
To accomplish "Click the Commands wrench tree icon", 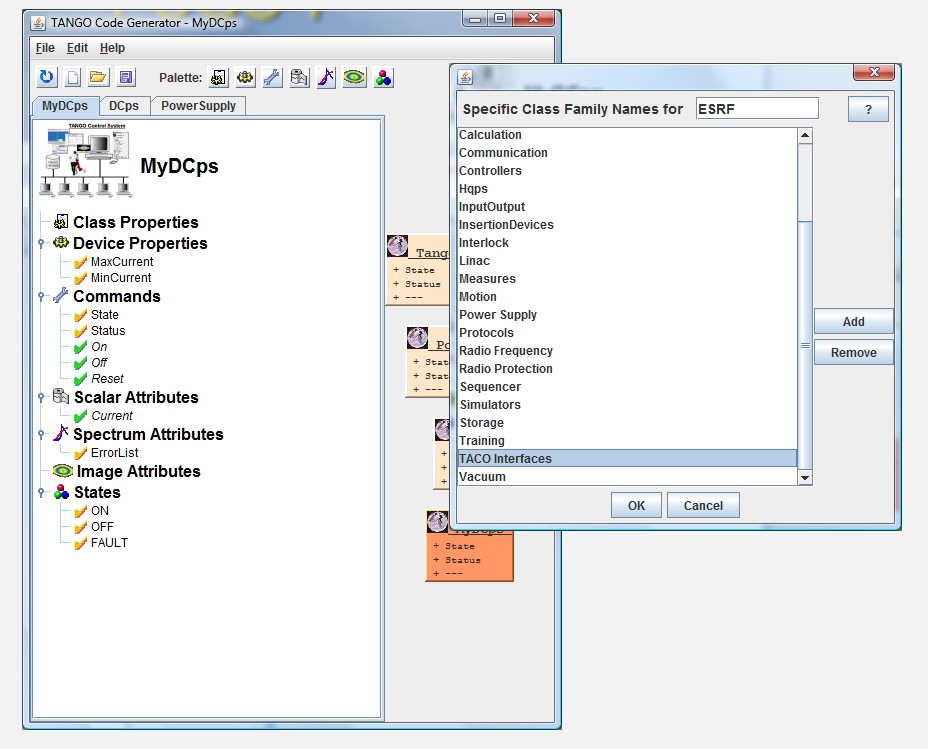I will coord(61,295).
